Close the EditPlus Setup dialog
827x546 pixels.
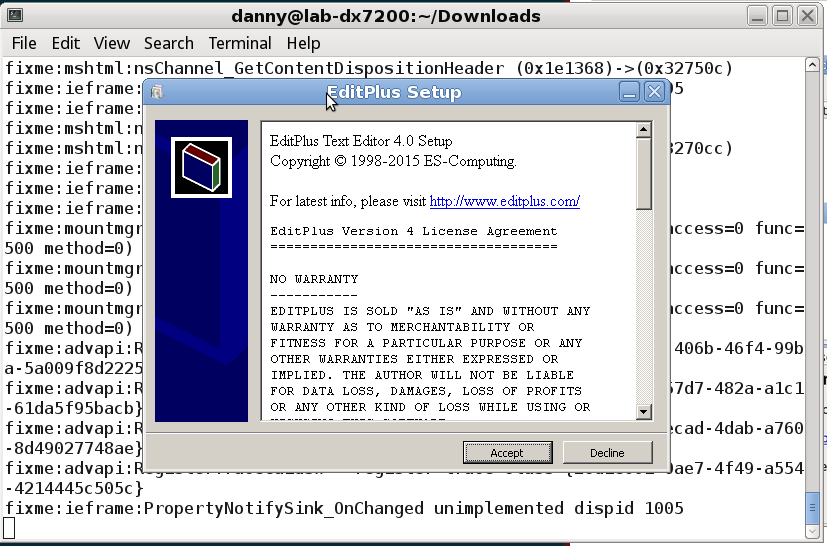point(654,92)
